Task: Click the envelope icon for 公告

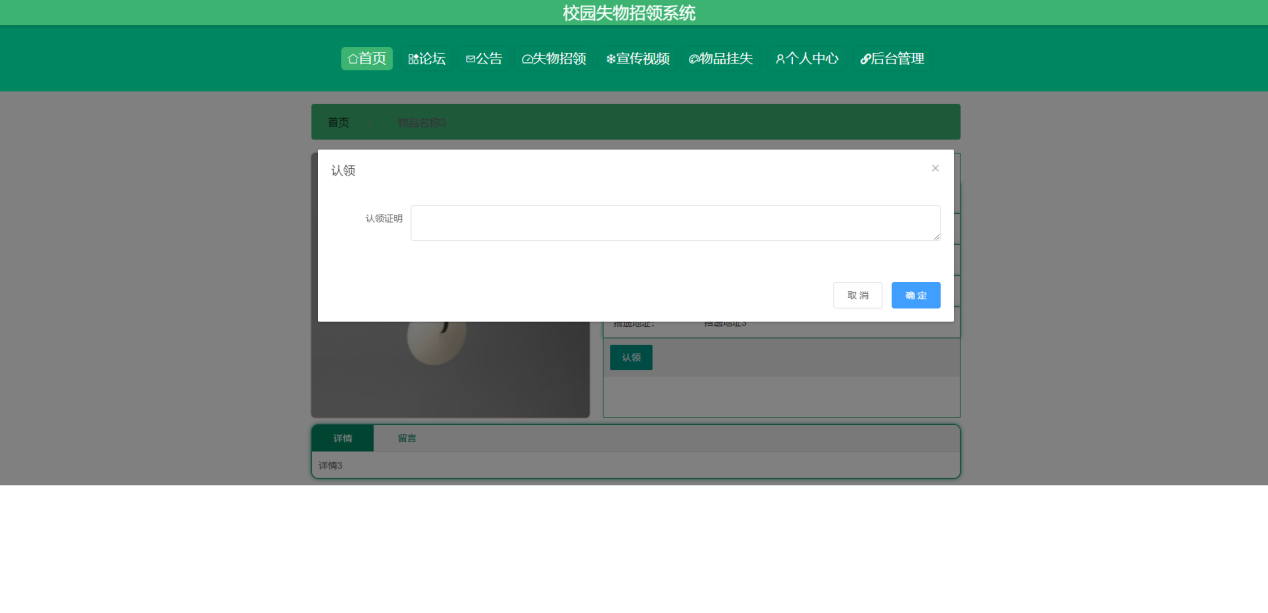Action: pyautogui.click(x=470, y=59)
